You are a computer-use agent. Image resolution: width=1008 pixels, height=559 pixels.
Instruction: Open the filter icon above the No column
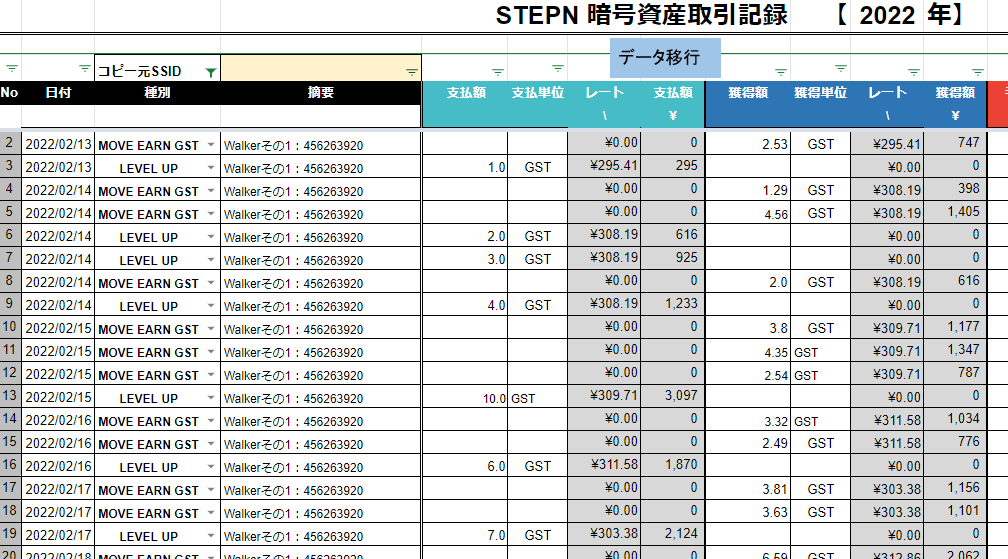click(x=11, y=70)
